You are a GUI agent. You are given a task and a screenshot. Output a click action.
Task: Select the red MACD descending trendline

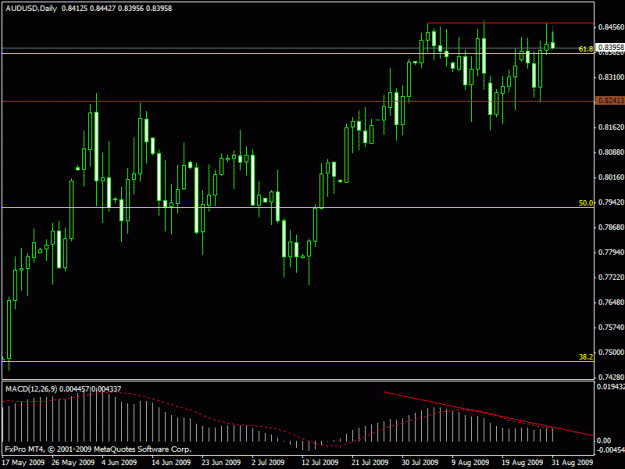coord(488,414)
